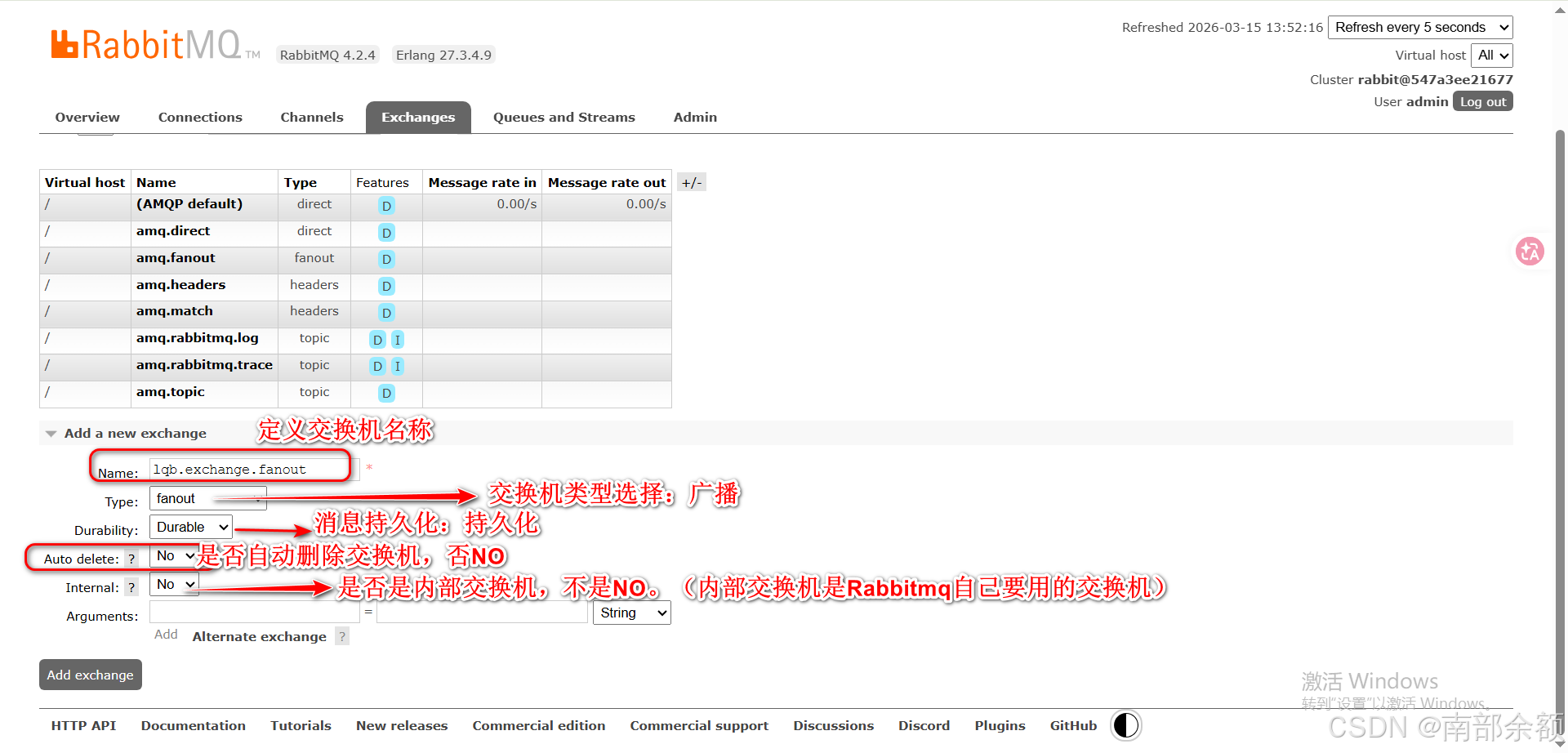1568x753 pixels.
Task: Sort by Message rate in column header
Action: [x=483, y=183]
